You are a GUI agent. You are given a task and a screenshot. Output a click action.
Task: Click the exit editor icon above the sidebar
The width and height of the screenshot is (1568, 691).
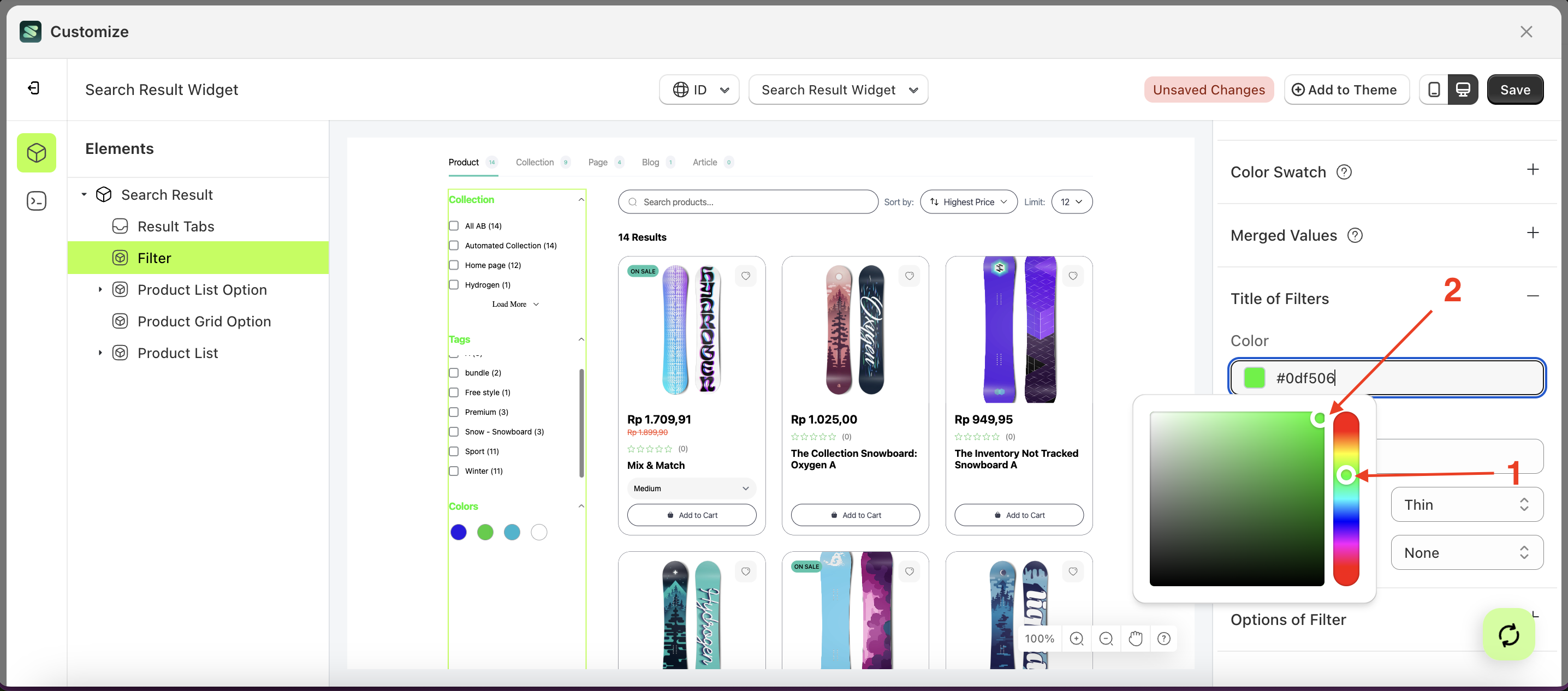click(x=34, y=87)
